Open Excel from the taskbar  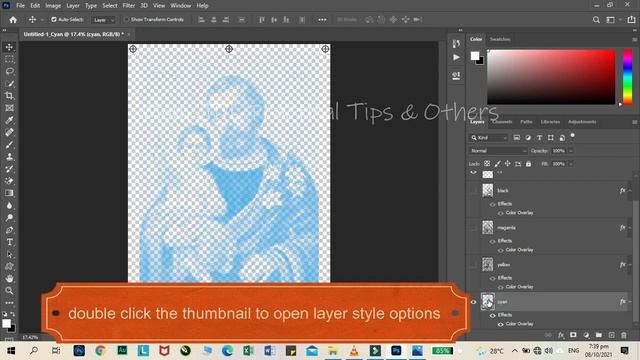tap(248, 351)
